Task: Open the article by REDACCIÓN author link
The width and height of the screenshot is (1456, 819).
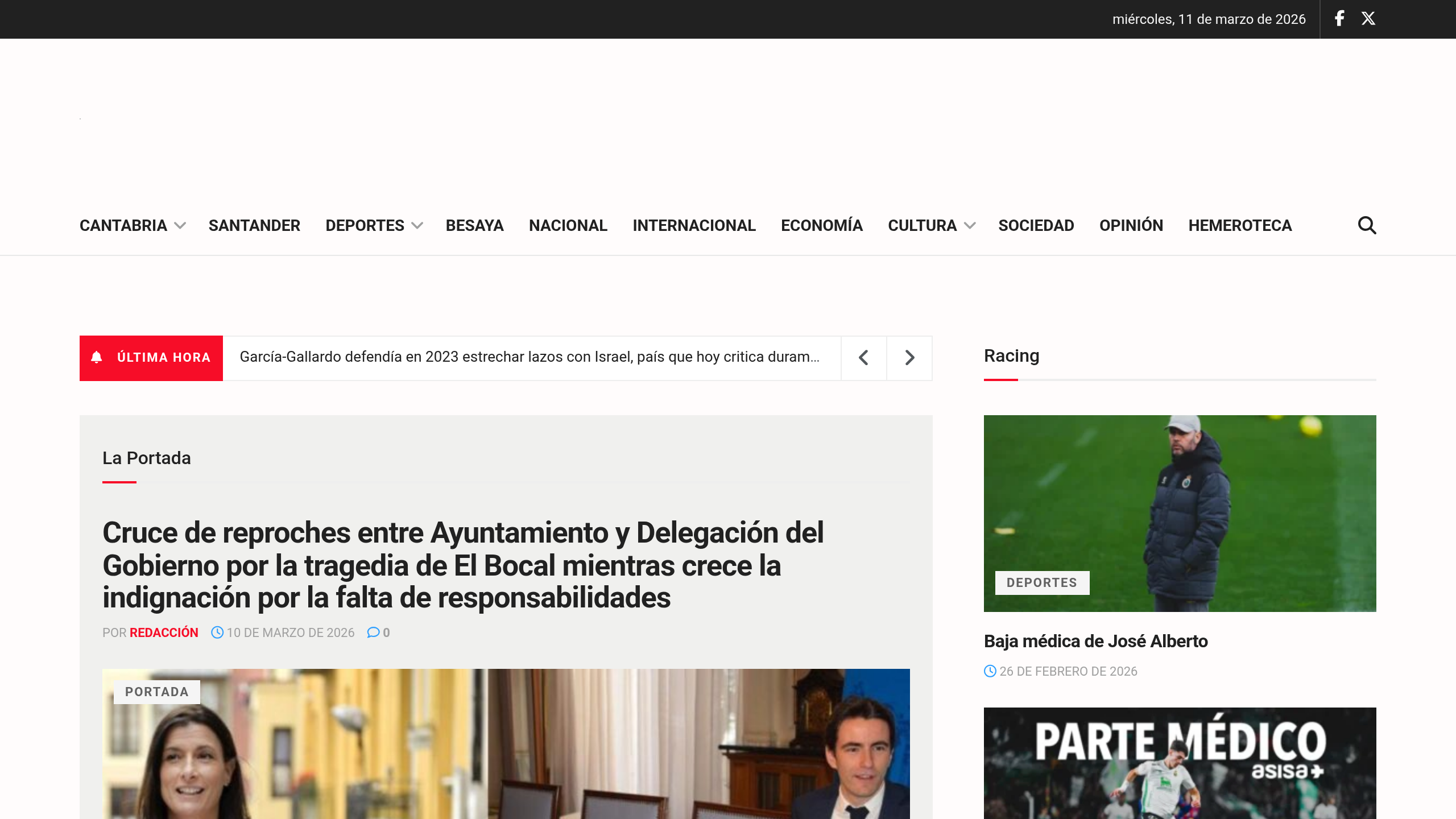Action: [164, 632]
